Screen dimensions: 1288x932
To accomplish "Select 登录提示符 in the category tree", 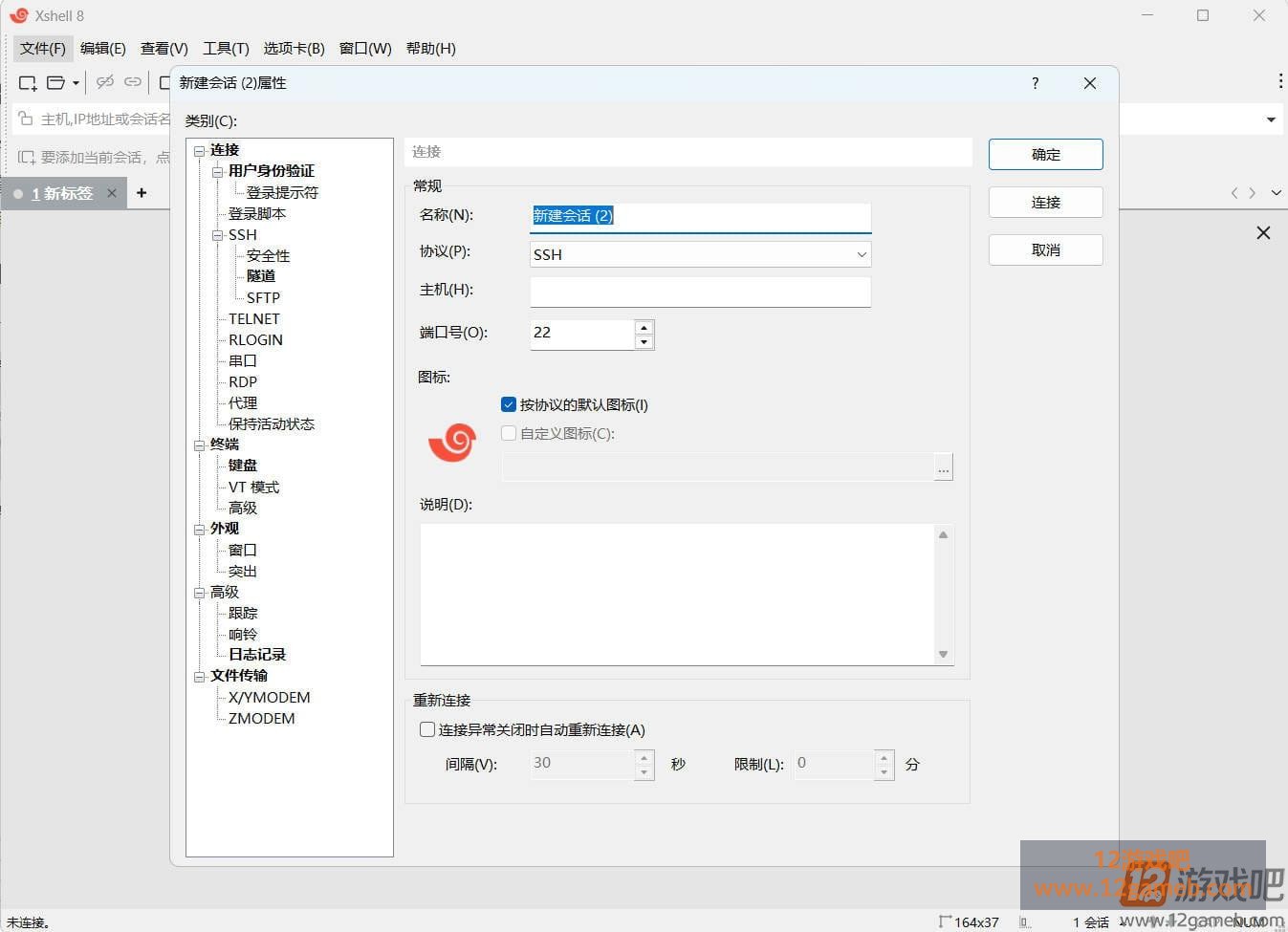I will click(x=282, y=192).
